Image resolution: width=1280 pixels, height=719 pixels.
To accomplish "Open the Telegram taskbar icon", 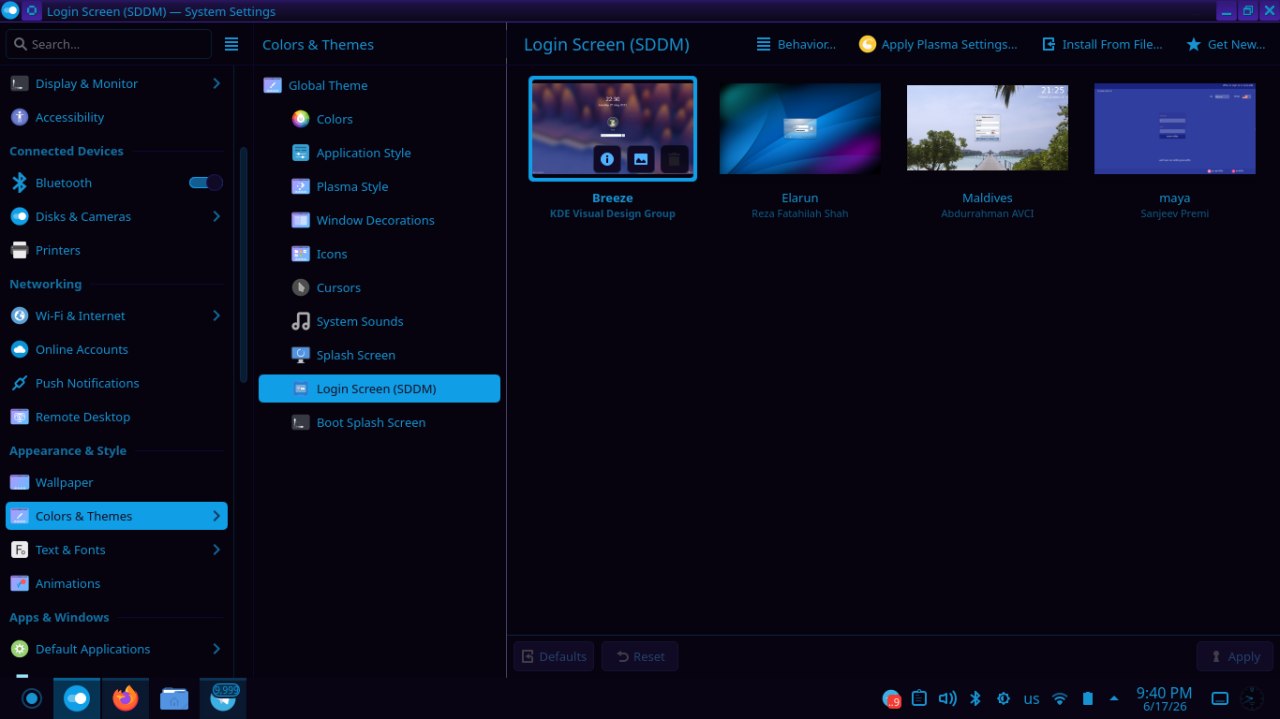I will click(223, 698).
